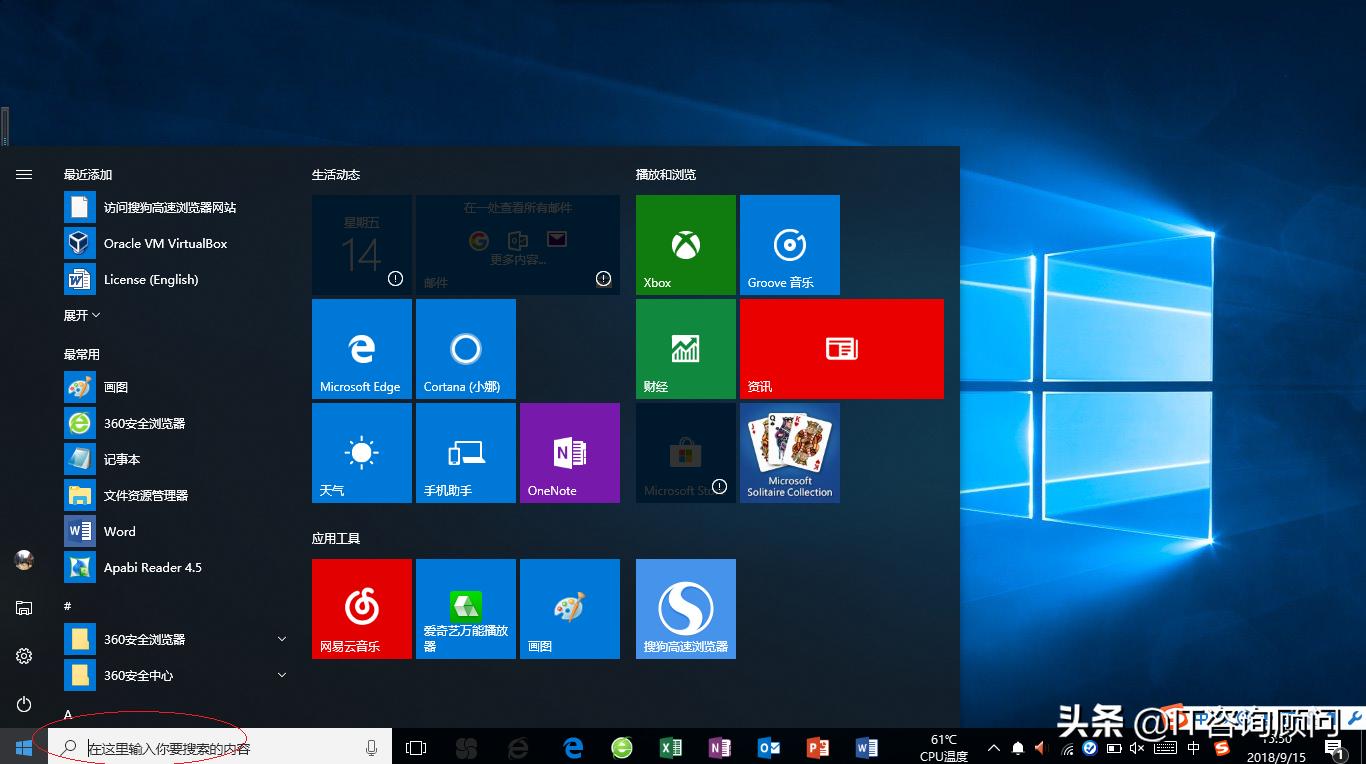
Task: Open Oracle VM VirtualBox from list
Action: point(165,243)
